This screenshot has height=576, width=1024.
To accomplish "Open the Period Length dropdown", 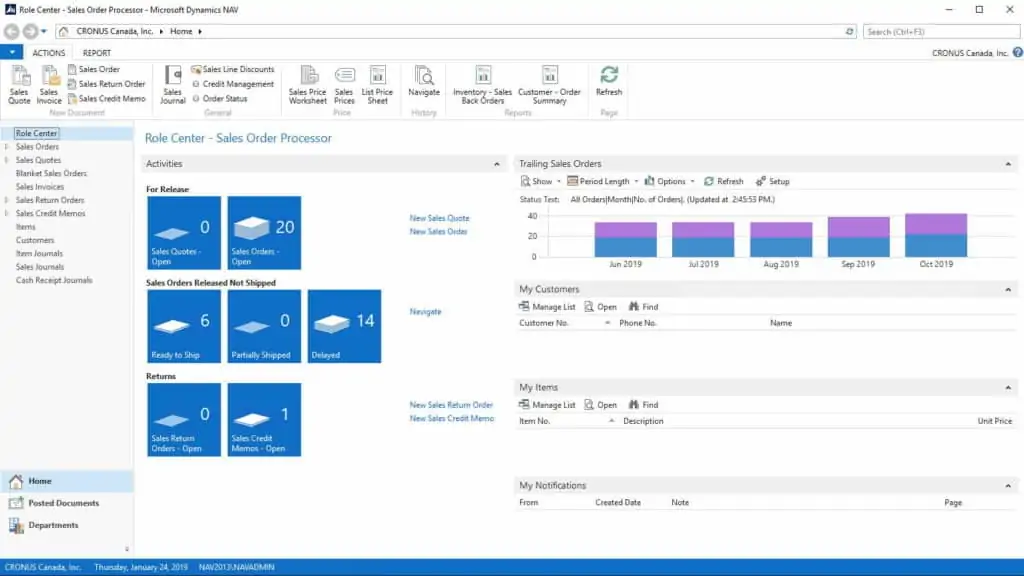I will point(603,182).
